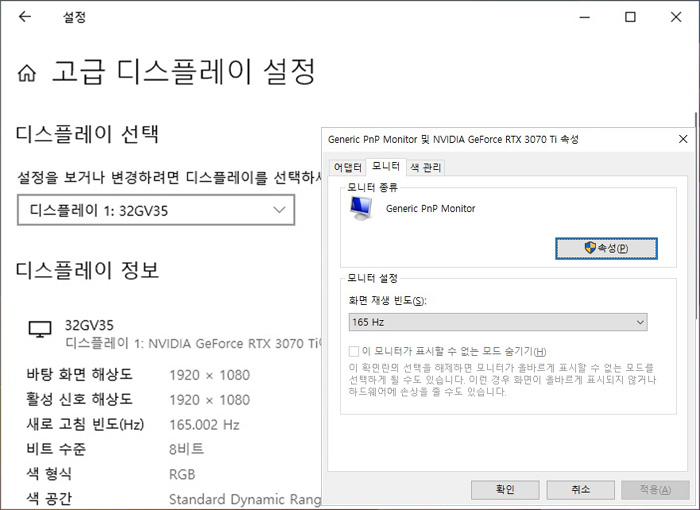This screenshot has height=510, width=700.
Task: Click the 165.002 Hz refresh rate value
Action: tap(204, 424)
